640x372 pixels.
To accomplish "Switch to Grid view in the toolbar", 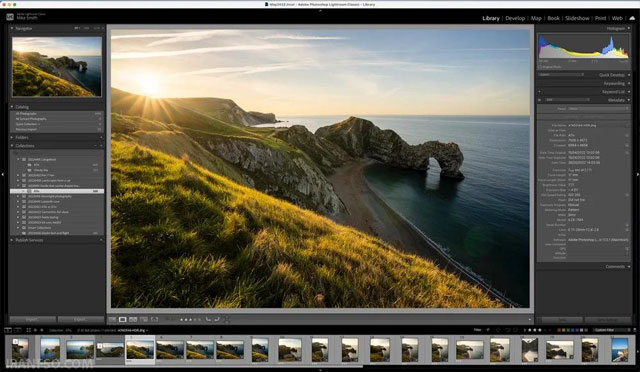I will coord(112,319).
